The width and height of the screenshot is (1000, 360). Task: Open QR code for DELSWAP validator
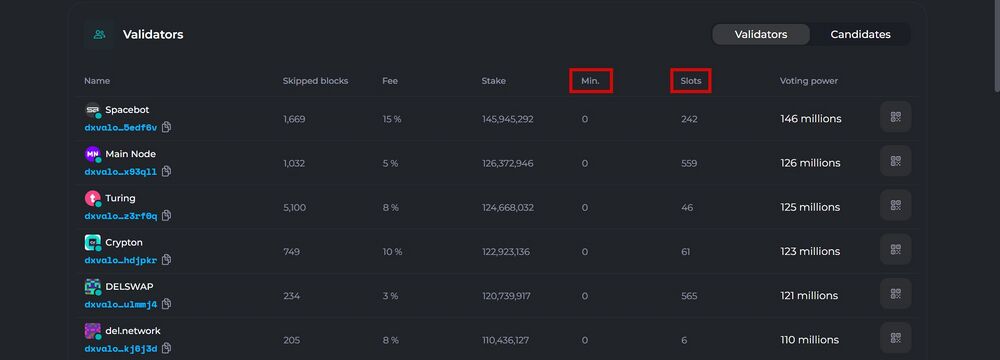(x=895, y=294)
